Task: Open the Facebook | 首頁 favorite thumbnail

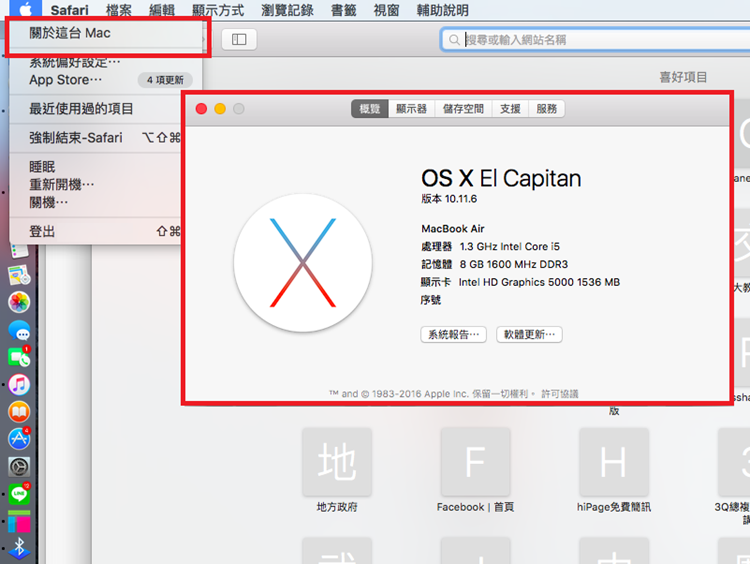Action: coord(475,462)
